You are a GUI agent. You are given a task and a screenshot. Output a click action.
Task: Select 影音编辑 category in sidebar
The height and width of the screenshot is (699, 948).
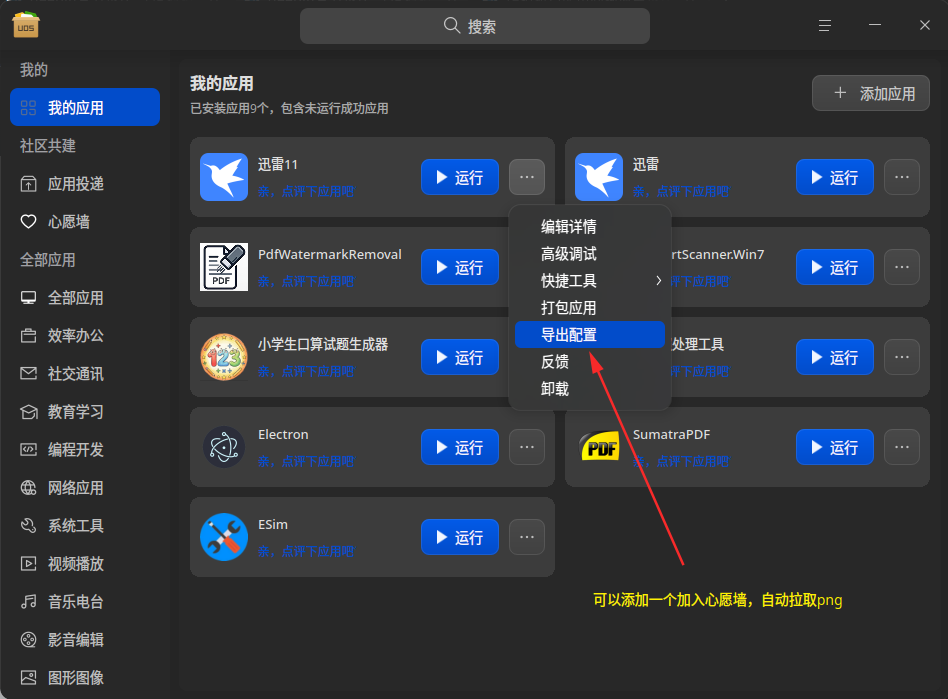pos(85,640)
